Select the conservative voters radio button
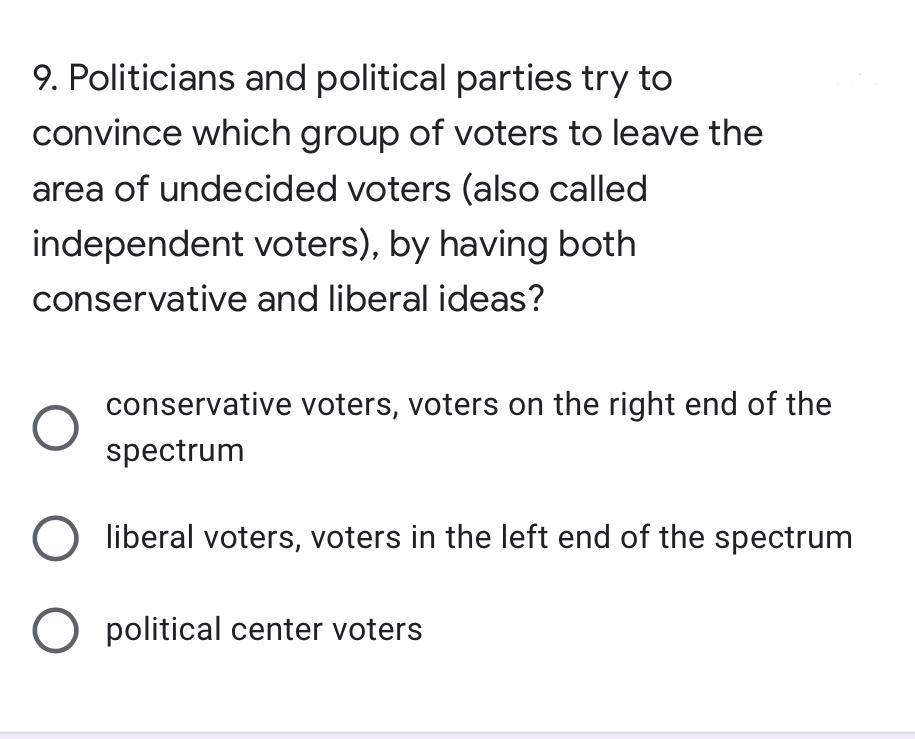 [x=56, y=428]
